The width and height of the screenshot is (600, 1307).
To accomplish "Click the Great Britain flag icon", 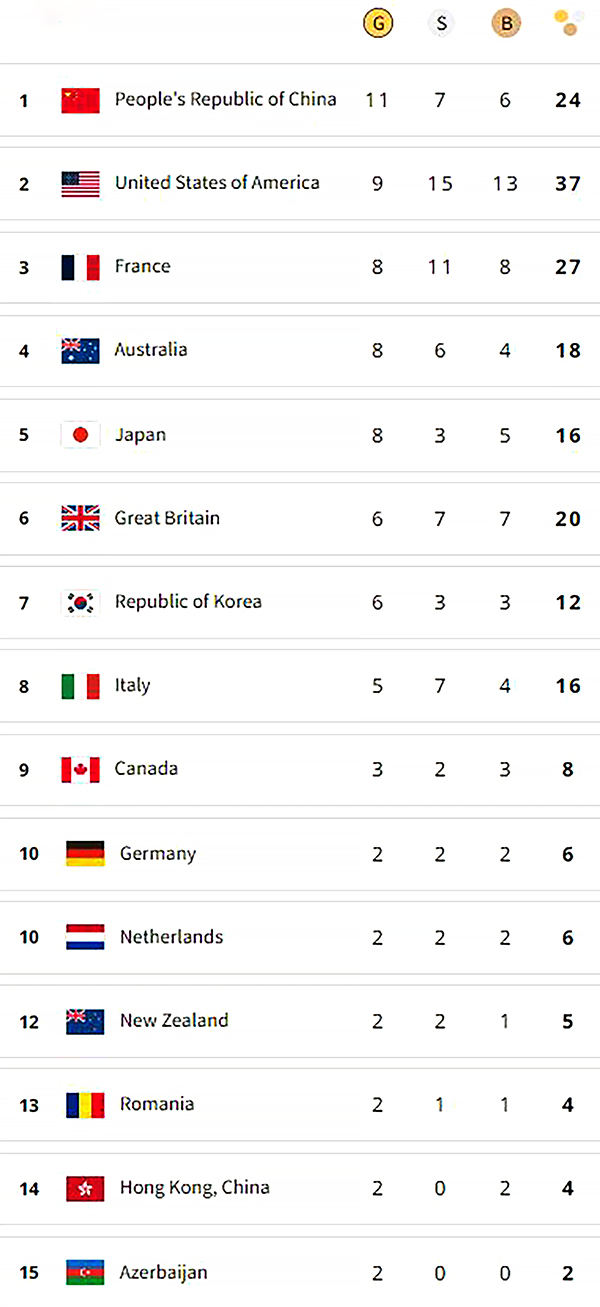I will (x=80, y=518).
